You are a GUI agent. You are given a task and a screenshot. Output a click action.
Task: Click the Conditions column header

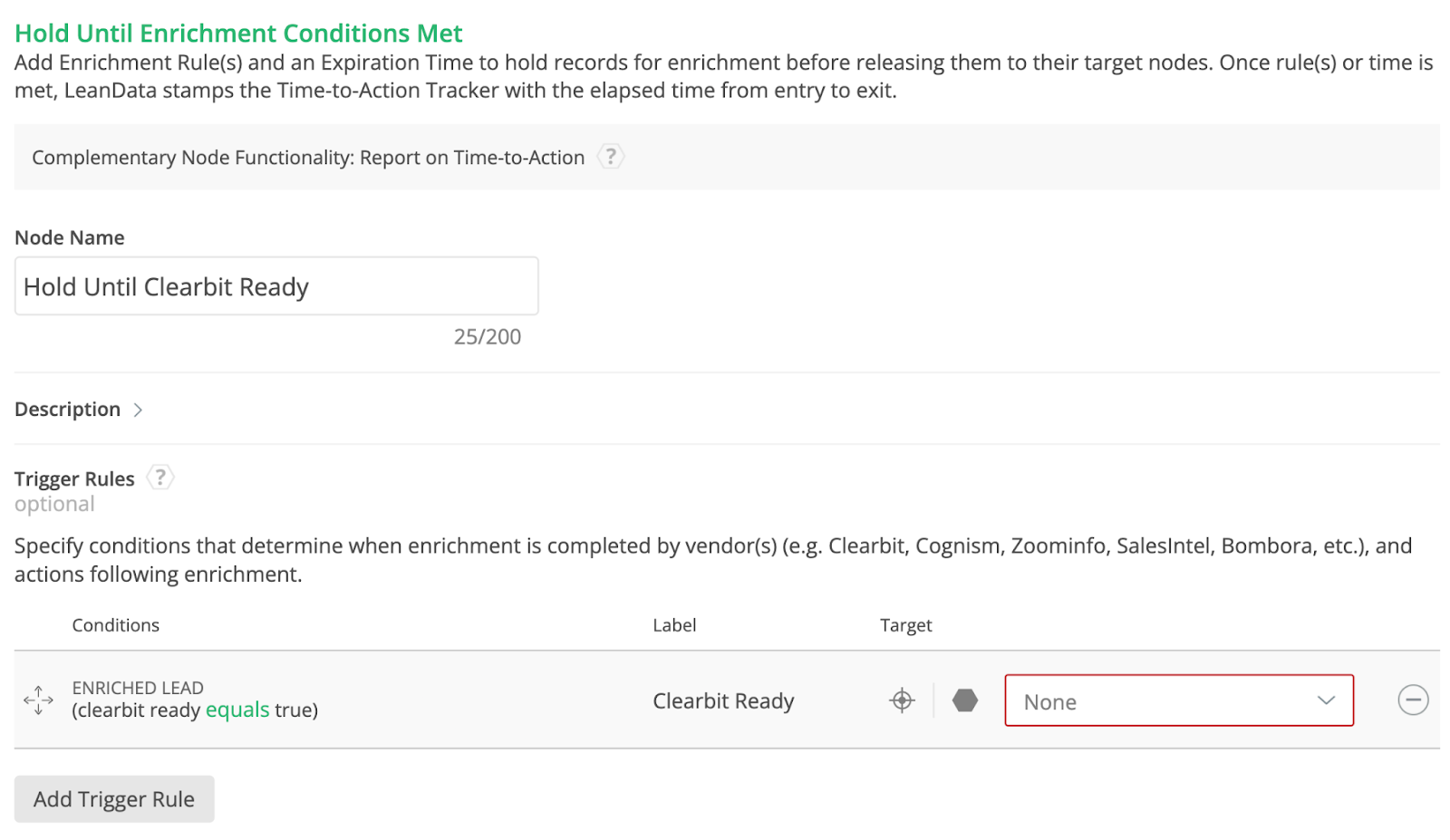click(115, 625)
